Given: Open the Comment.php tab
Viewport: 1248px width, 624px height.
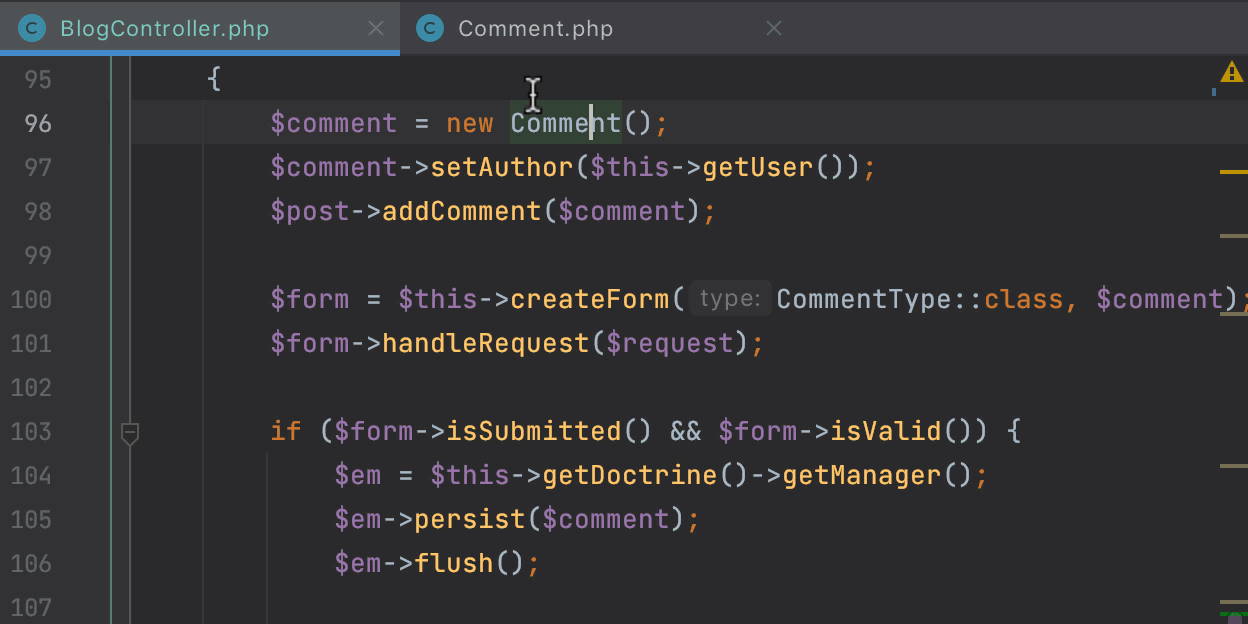Looking at the screenshot, I should [x=535, y=29].
